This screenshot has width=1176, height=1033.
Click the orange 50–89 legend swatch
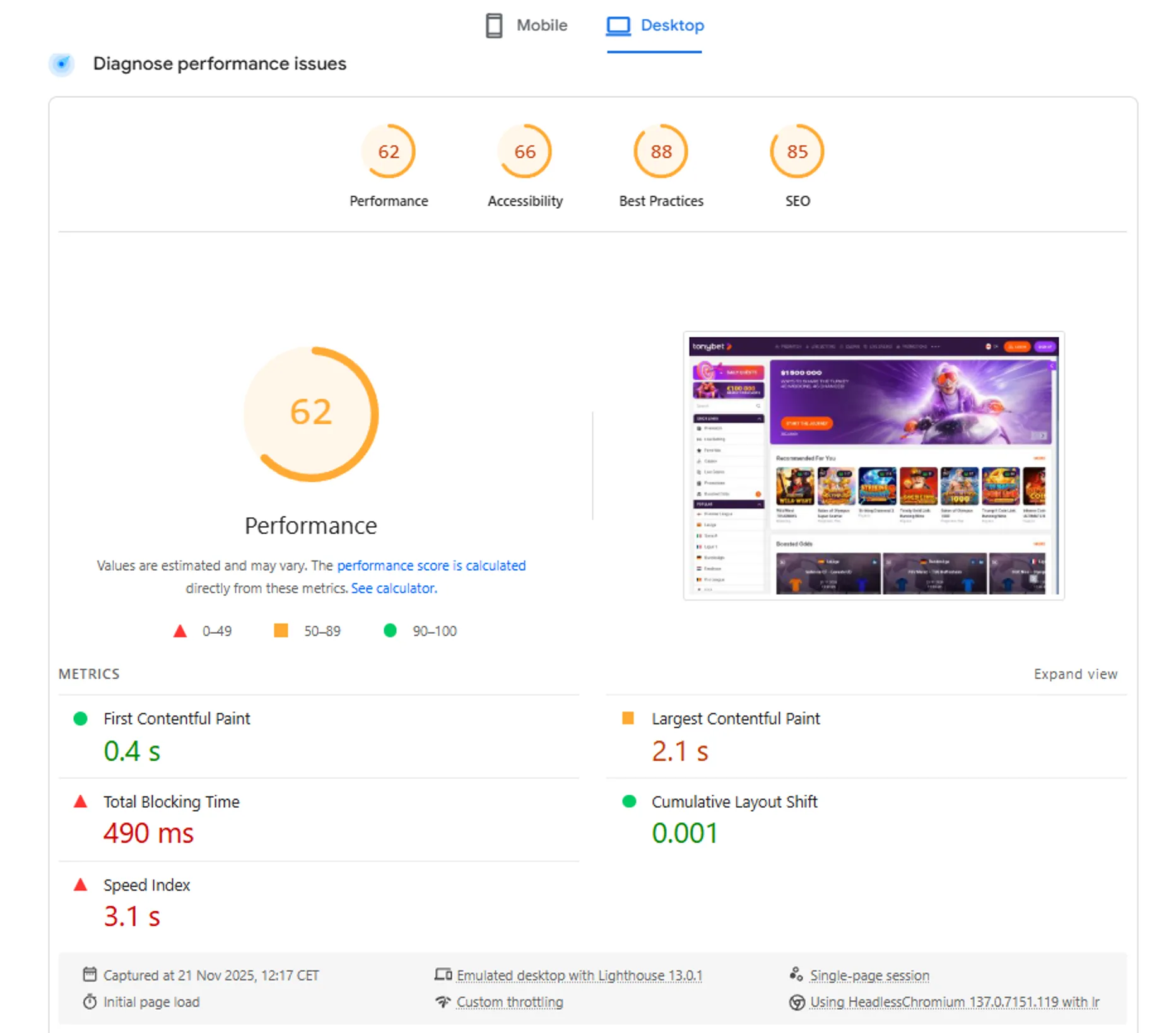click(x=280, y=631)
